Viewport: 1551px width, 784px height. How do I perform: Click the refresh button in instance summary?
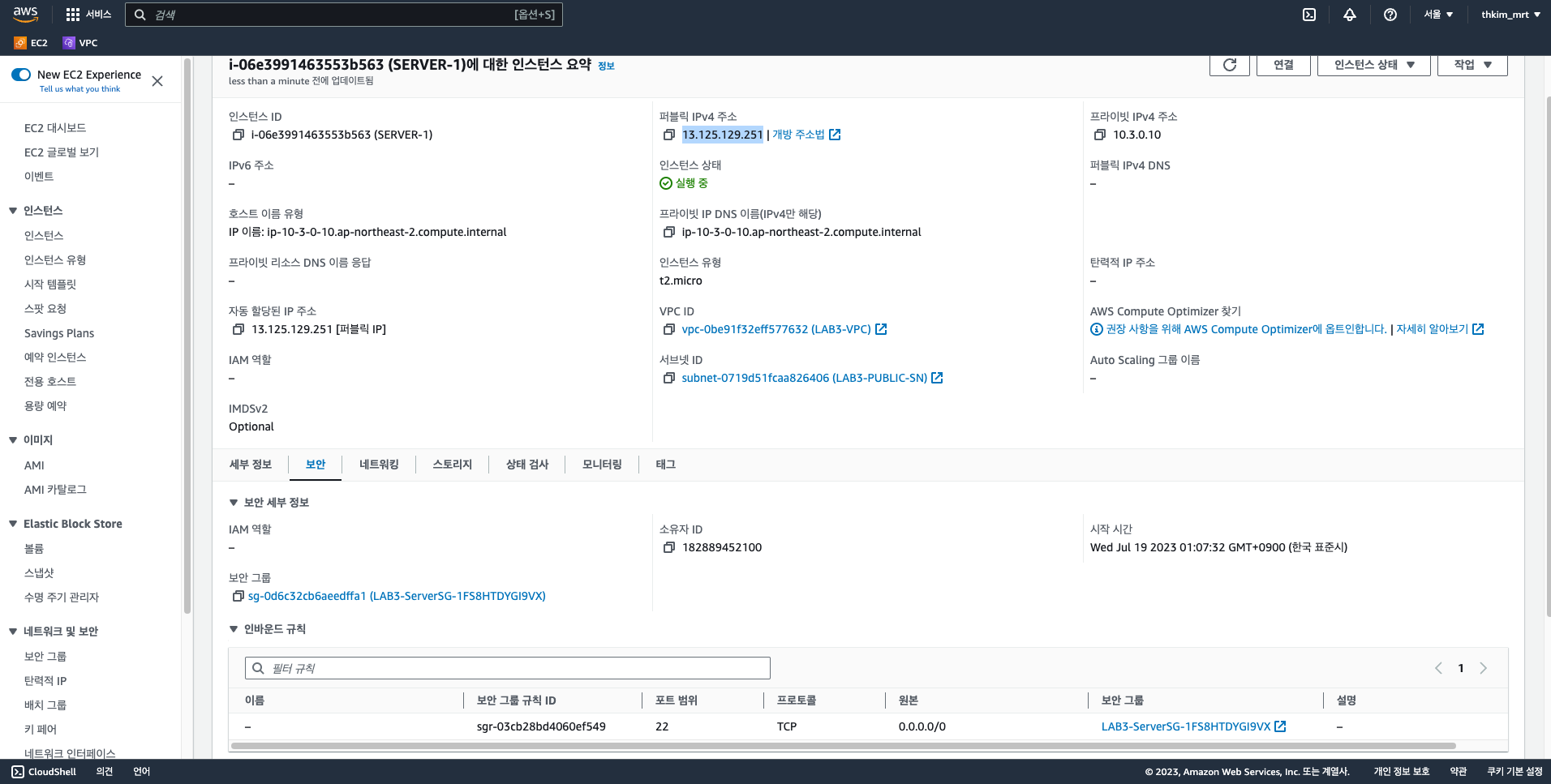[x=1230, y=65]
